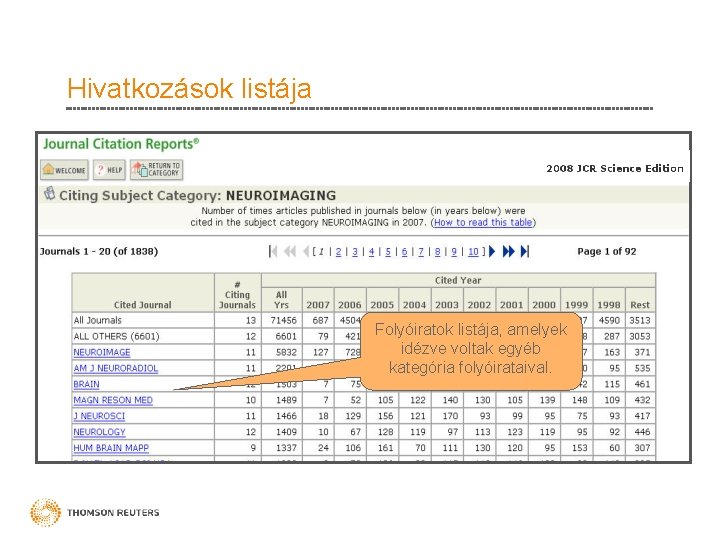The width and height of the screenshot is (720, 540).
Task: Click the 2008 JCR Science Edition label
Action: coord(615,169)
